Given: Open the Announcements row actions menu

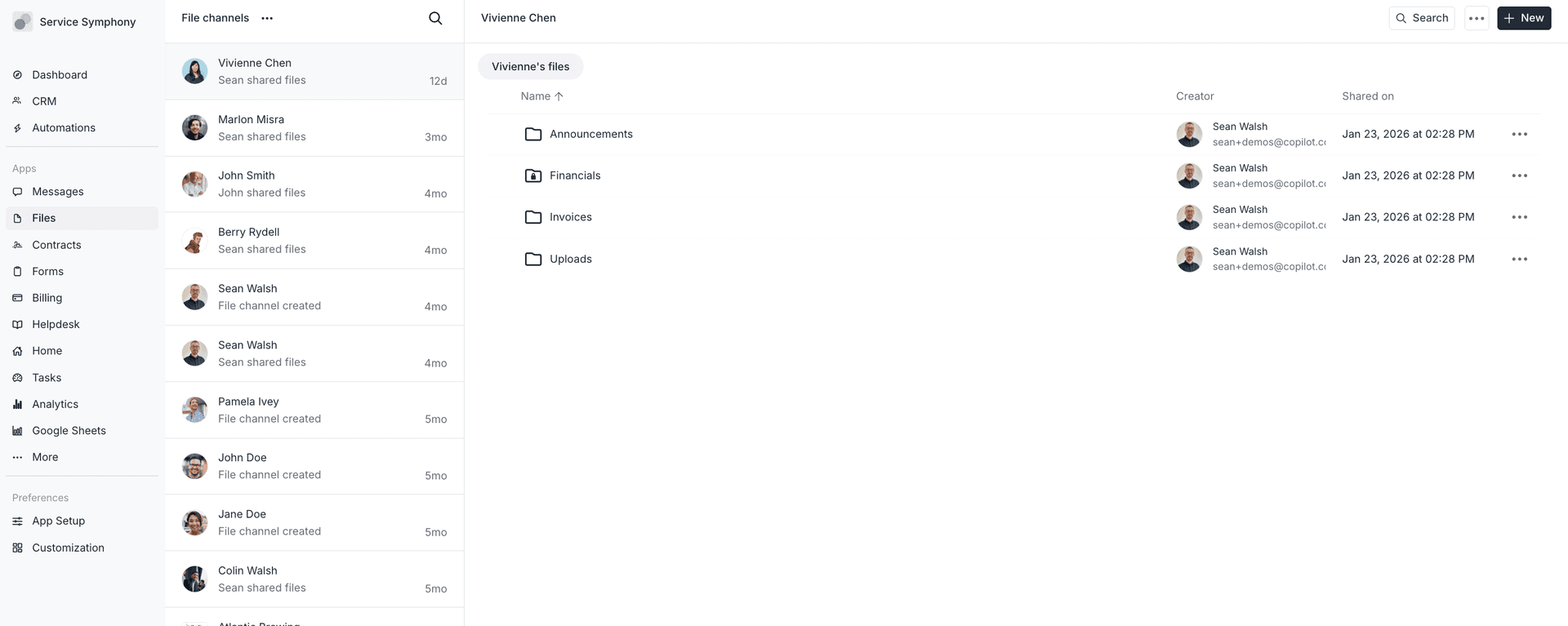Looking at the screenshot, I should [1521, 133].
